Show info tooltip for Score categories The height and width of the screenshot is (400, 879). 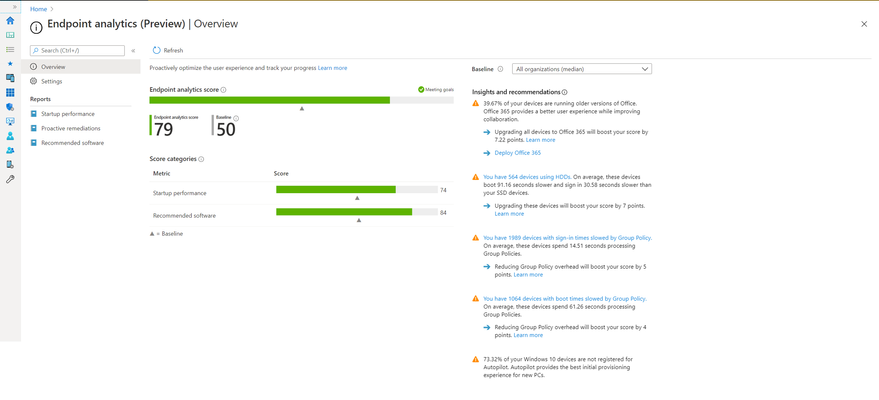click(x=201, y=159)
